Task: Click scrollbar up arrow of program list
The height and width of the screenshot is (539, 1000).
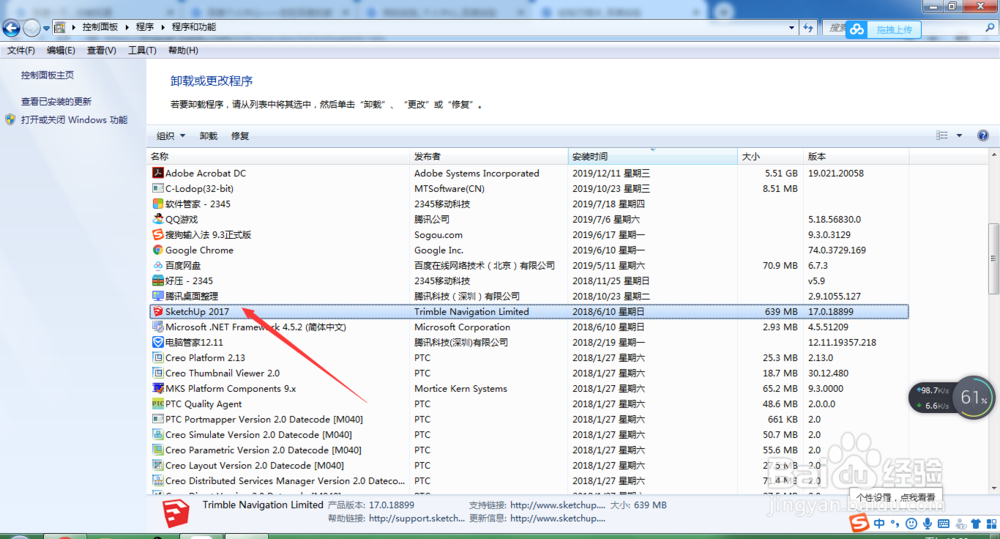Action: point(993,155)
